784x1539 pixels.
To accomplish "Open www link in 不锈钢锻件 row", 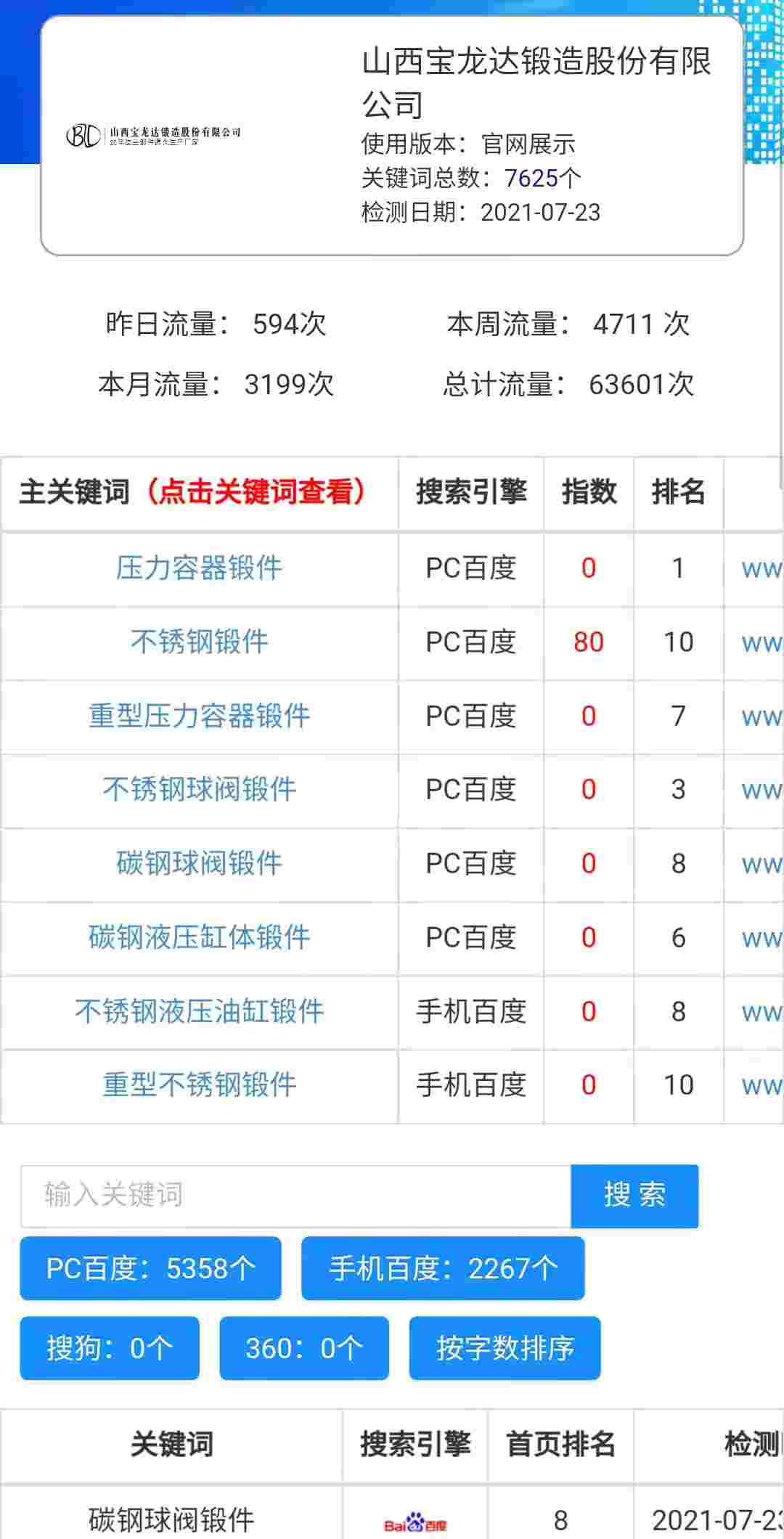I will point(761,643).
